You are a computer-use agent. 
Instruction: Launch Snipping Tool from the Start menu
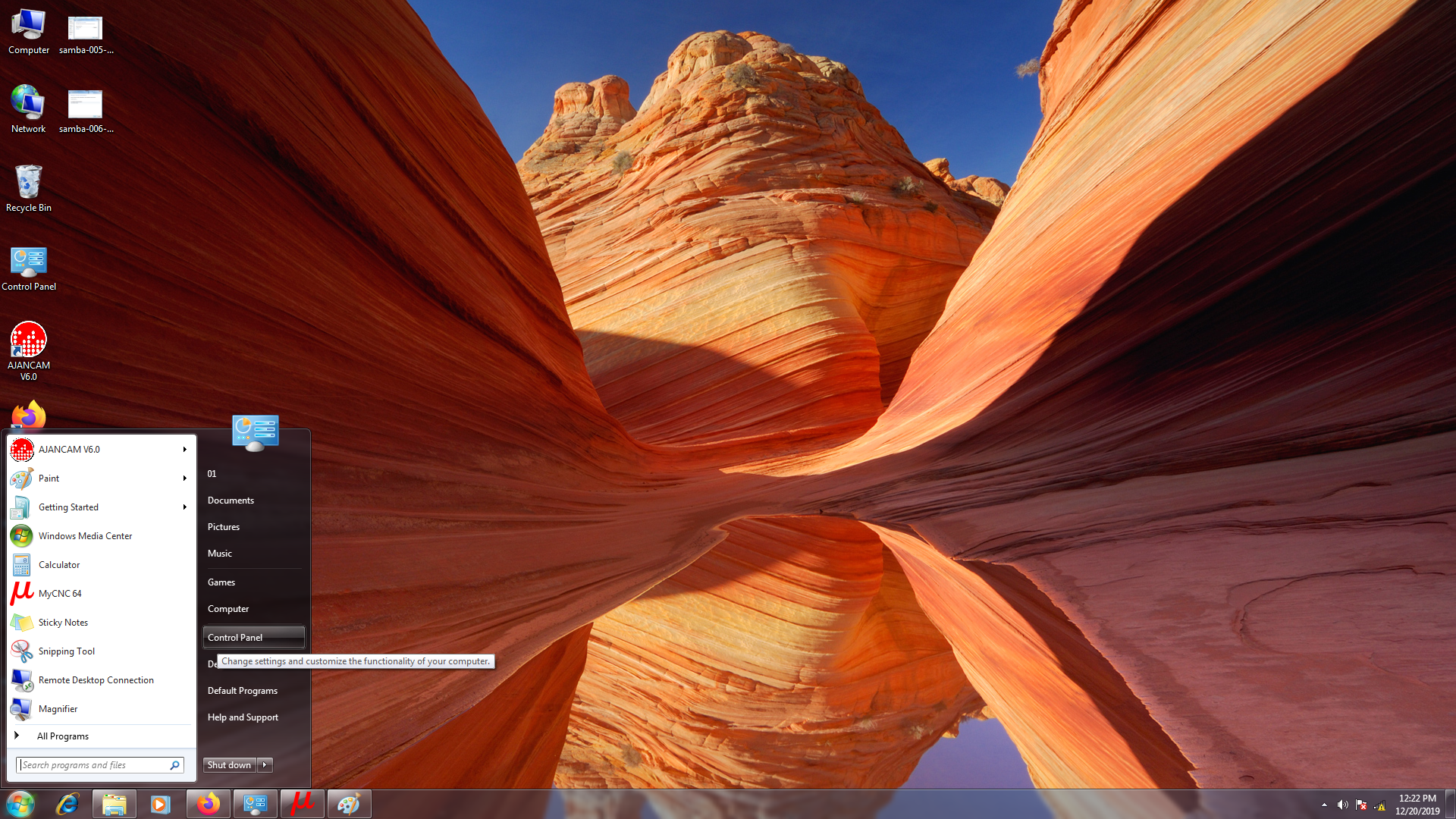click(67, 651)
